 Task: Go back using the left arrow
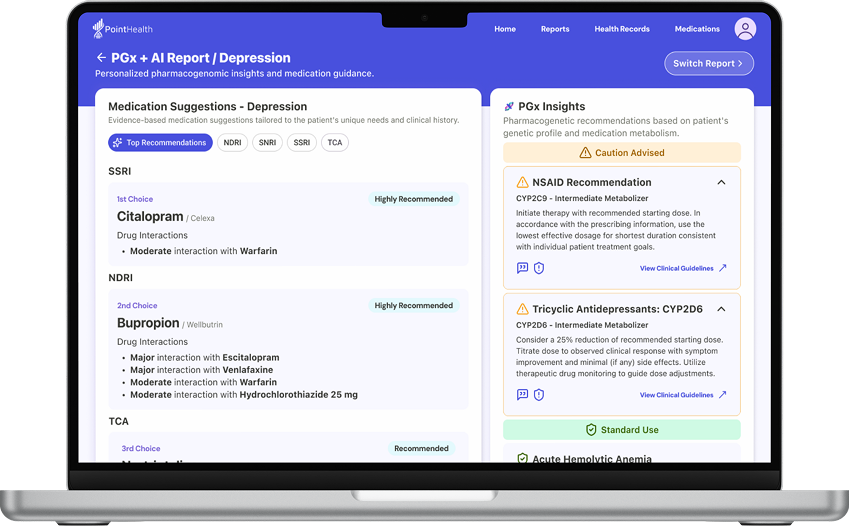(101, 57)
